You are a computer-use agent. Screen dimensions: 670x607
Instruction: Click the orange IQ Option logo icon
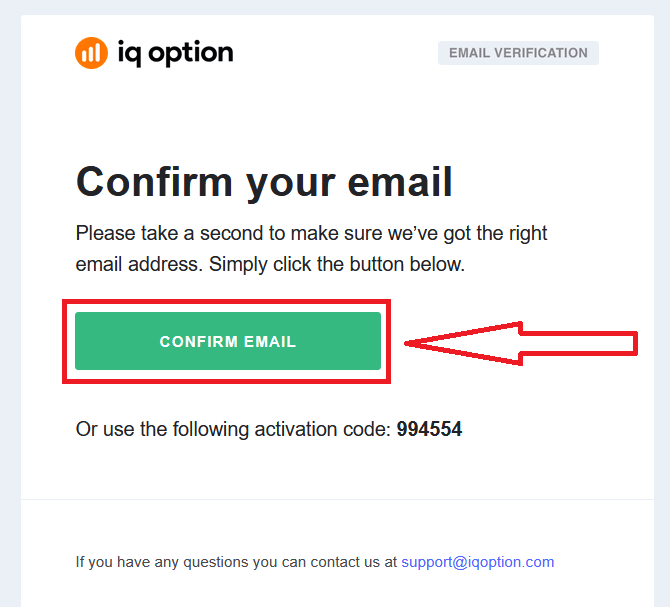91,53
